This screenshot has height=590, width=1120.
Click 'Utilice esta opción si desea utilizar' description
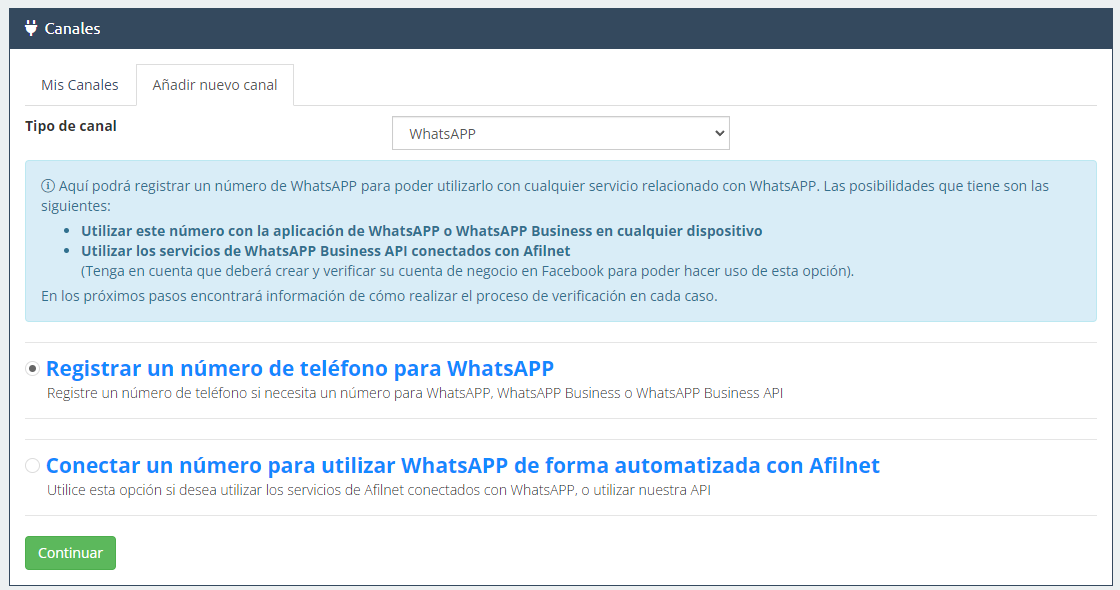coord(379,490)
